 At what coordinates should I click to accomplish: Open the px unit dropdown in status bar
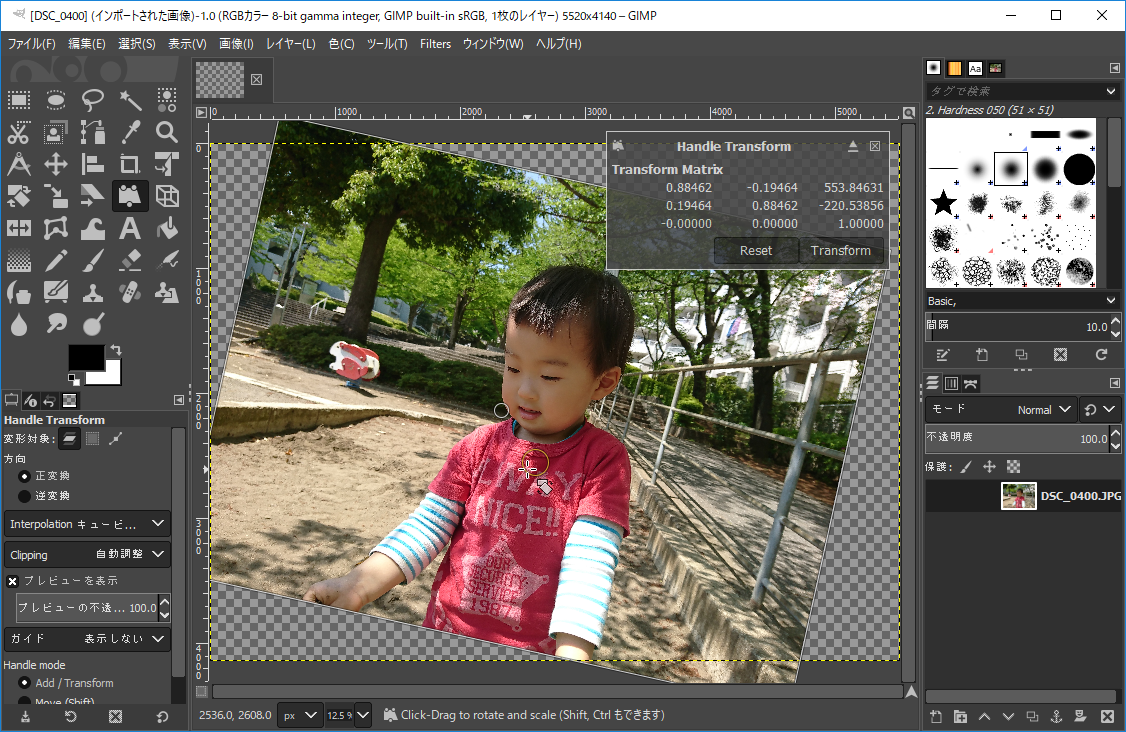point(299,715)
